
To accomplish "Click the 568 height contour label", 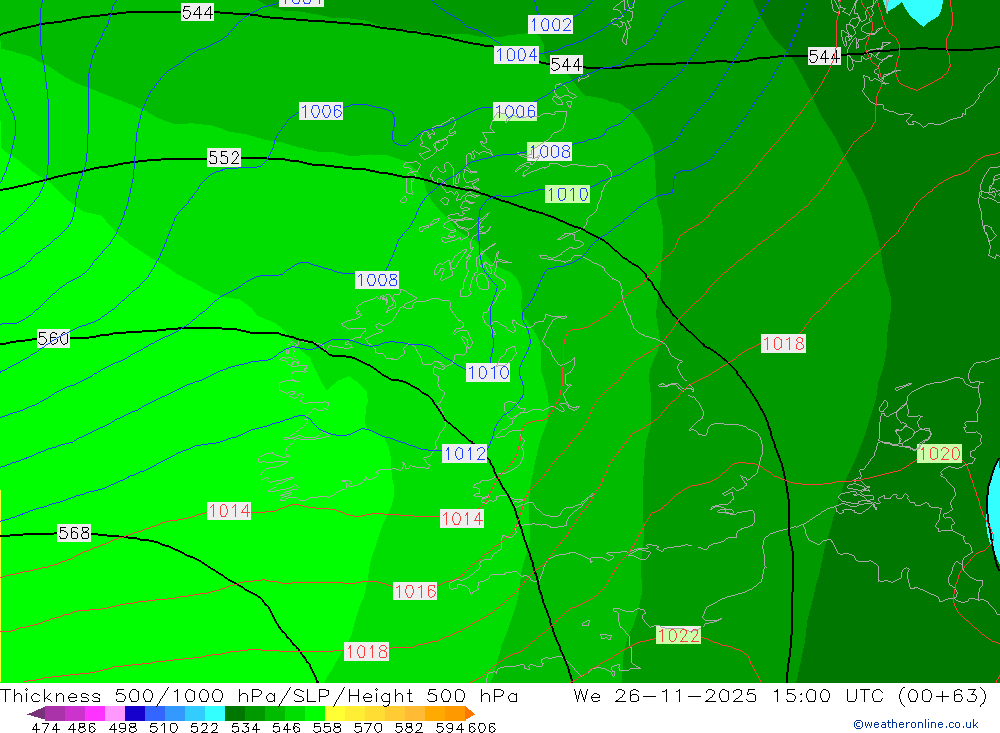I will coord(74,533).
